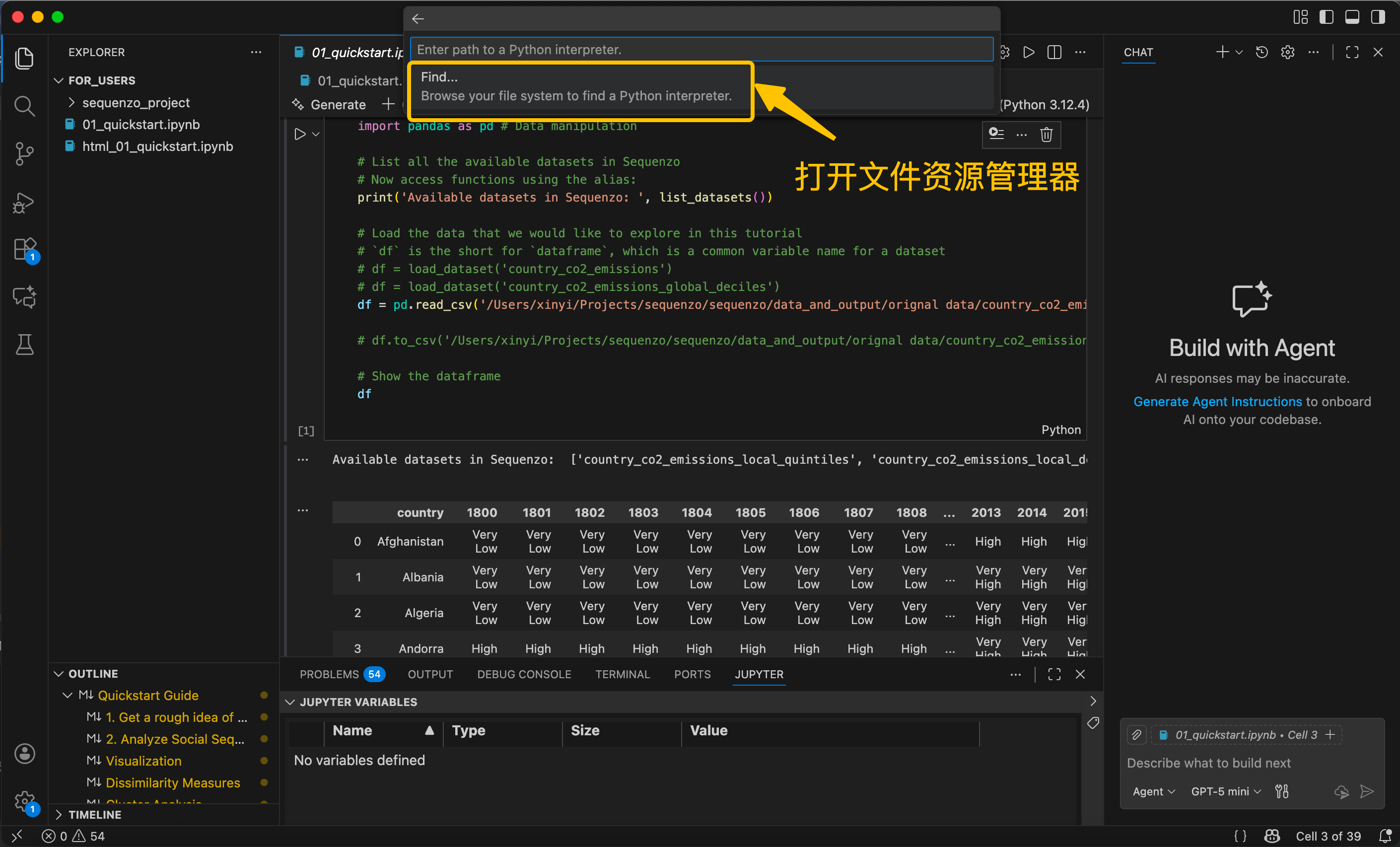Image resolution: width=1400 pixels, height=847 pixels.
Task: Open chat history clock icon
Action: tap(1261, 52)
